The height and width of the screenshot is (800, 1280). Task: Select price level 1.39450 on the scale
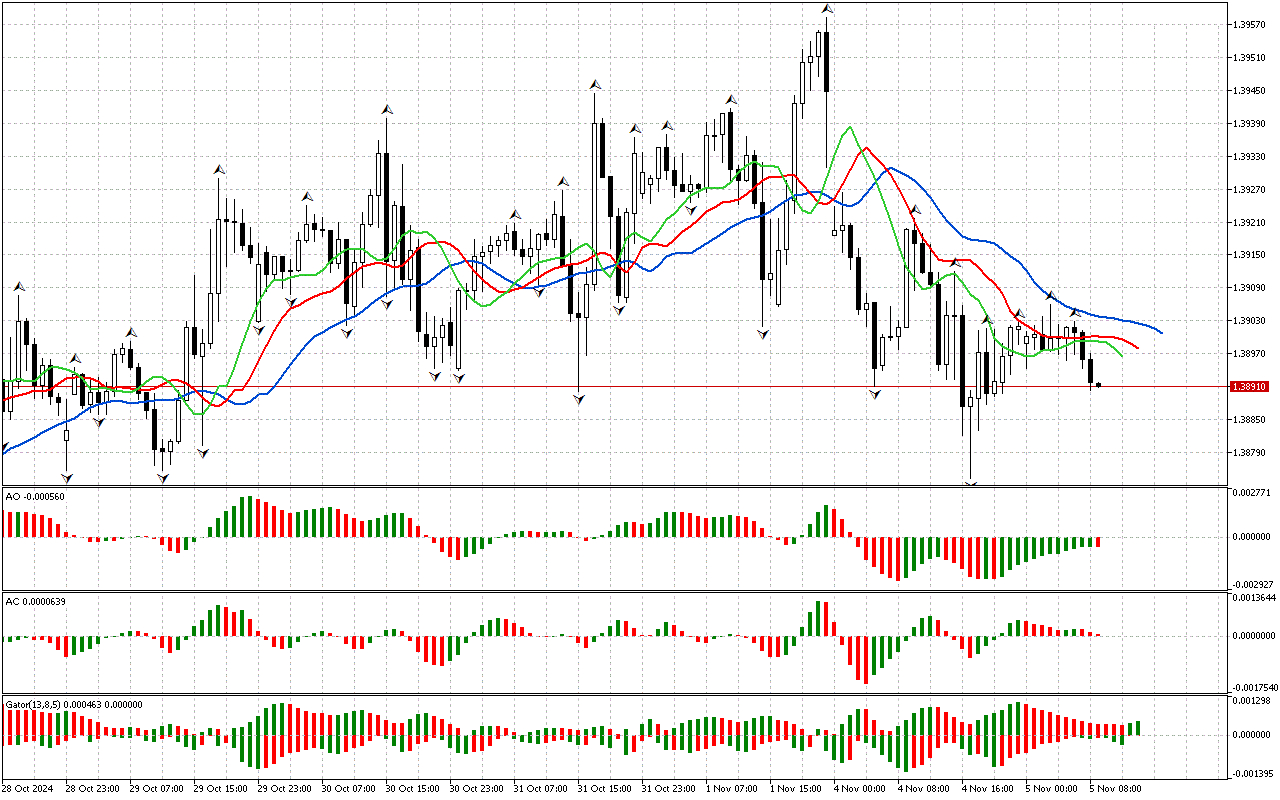[1249, 91]
